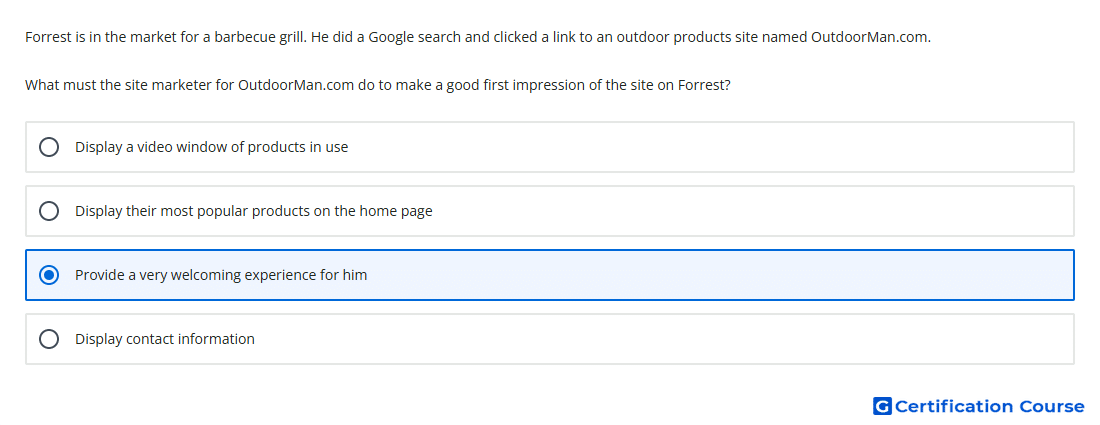
Task: Choose the 'Display contact information' answer text
Action: tap(165, 339)
